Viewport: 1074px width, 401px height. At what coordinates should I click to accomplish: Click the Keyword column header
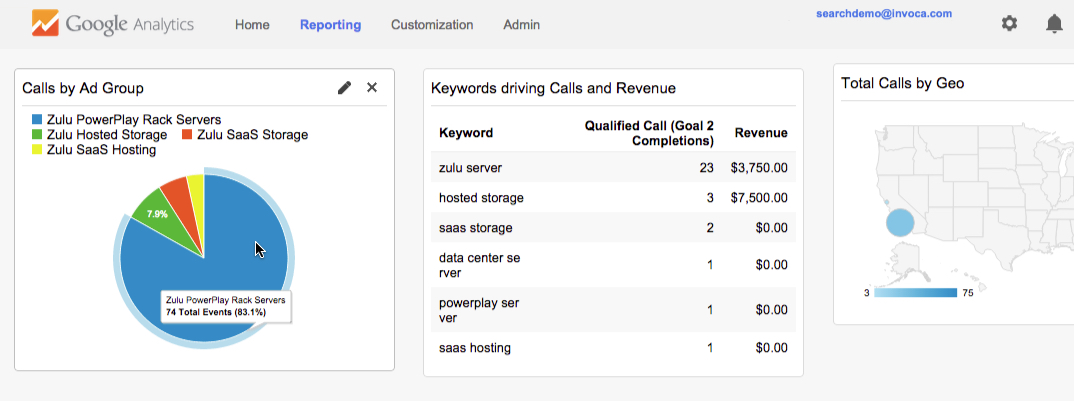[466, 133]
